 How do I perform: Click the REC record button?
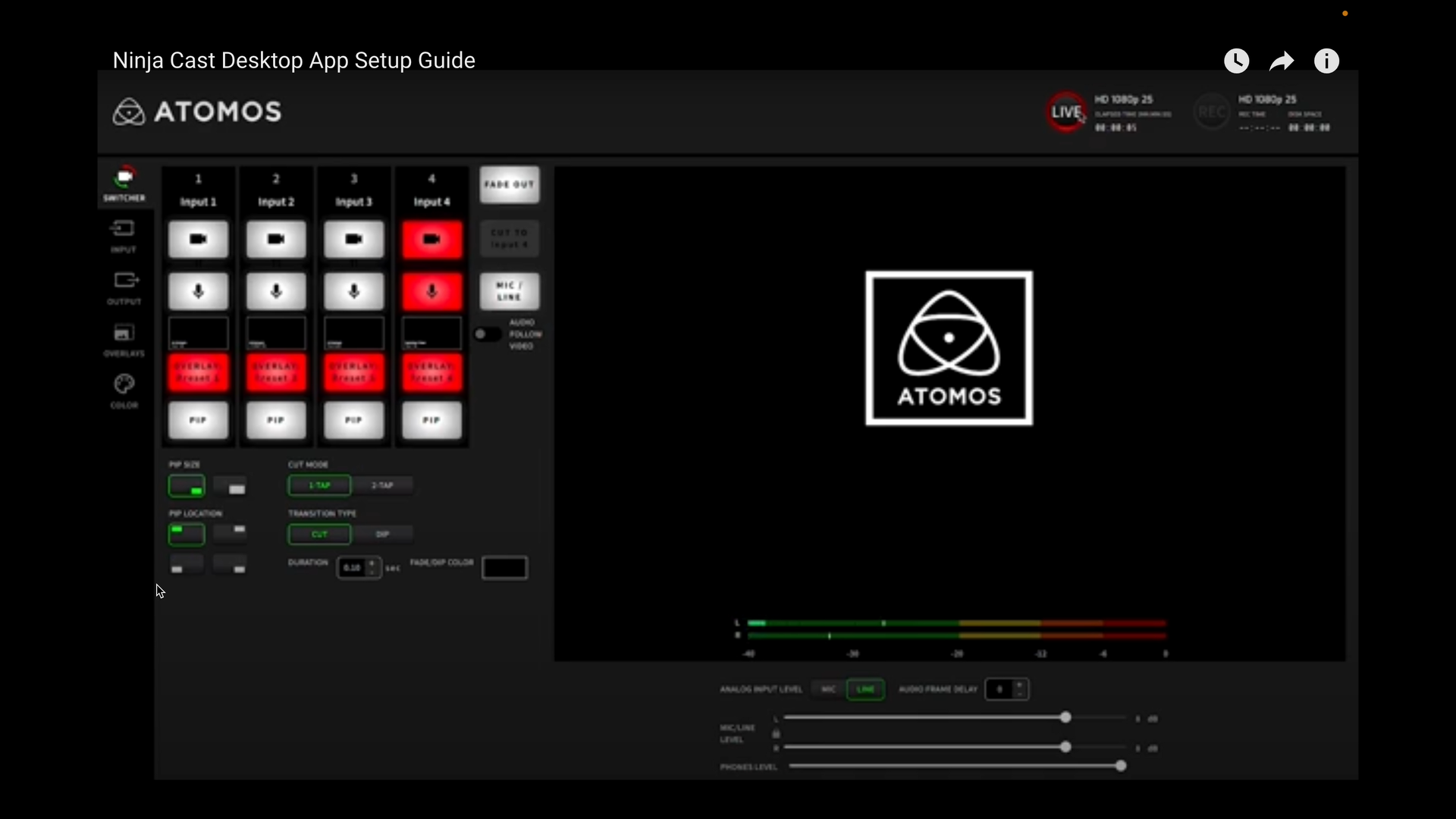[1211, 112]
